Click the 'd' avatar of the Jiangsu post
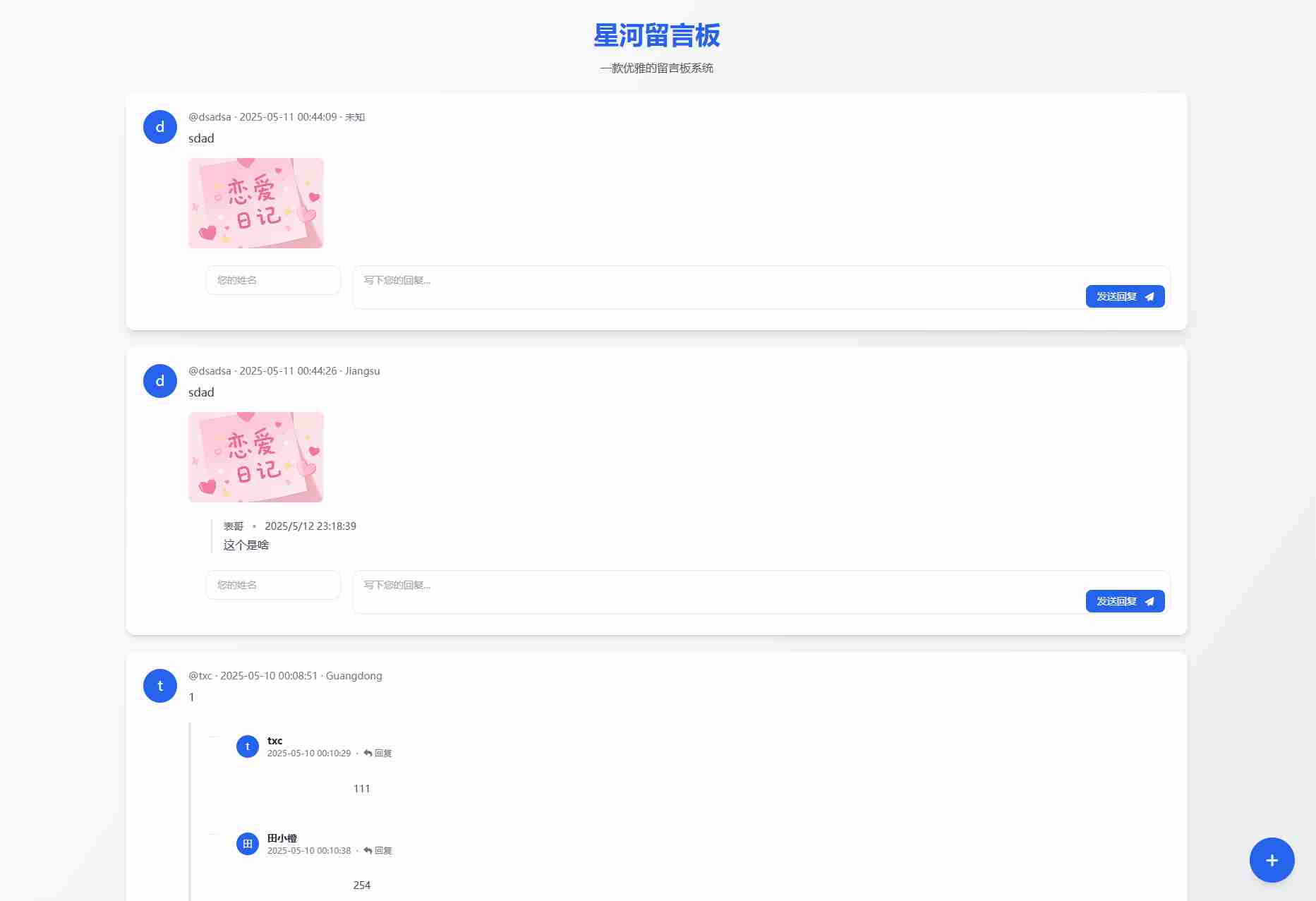The width and height of the screenshot is (1316, 901). pos(160,381)
